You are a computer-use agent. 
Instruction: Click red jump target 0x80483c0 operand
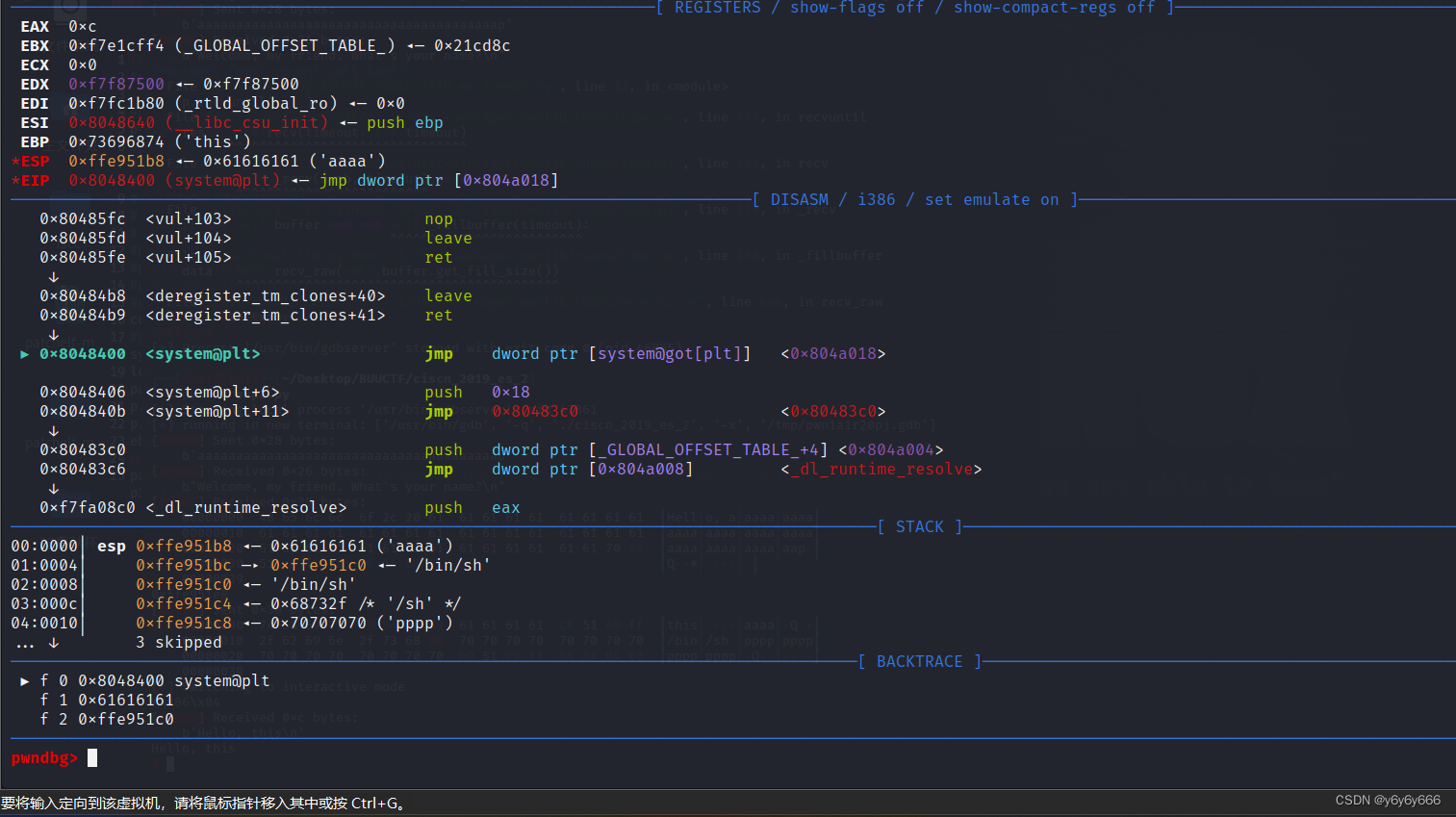(535, 412)
